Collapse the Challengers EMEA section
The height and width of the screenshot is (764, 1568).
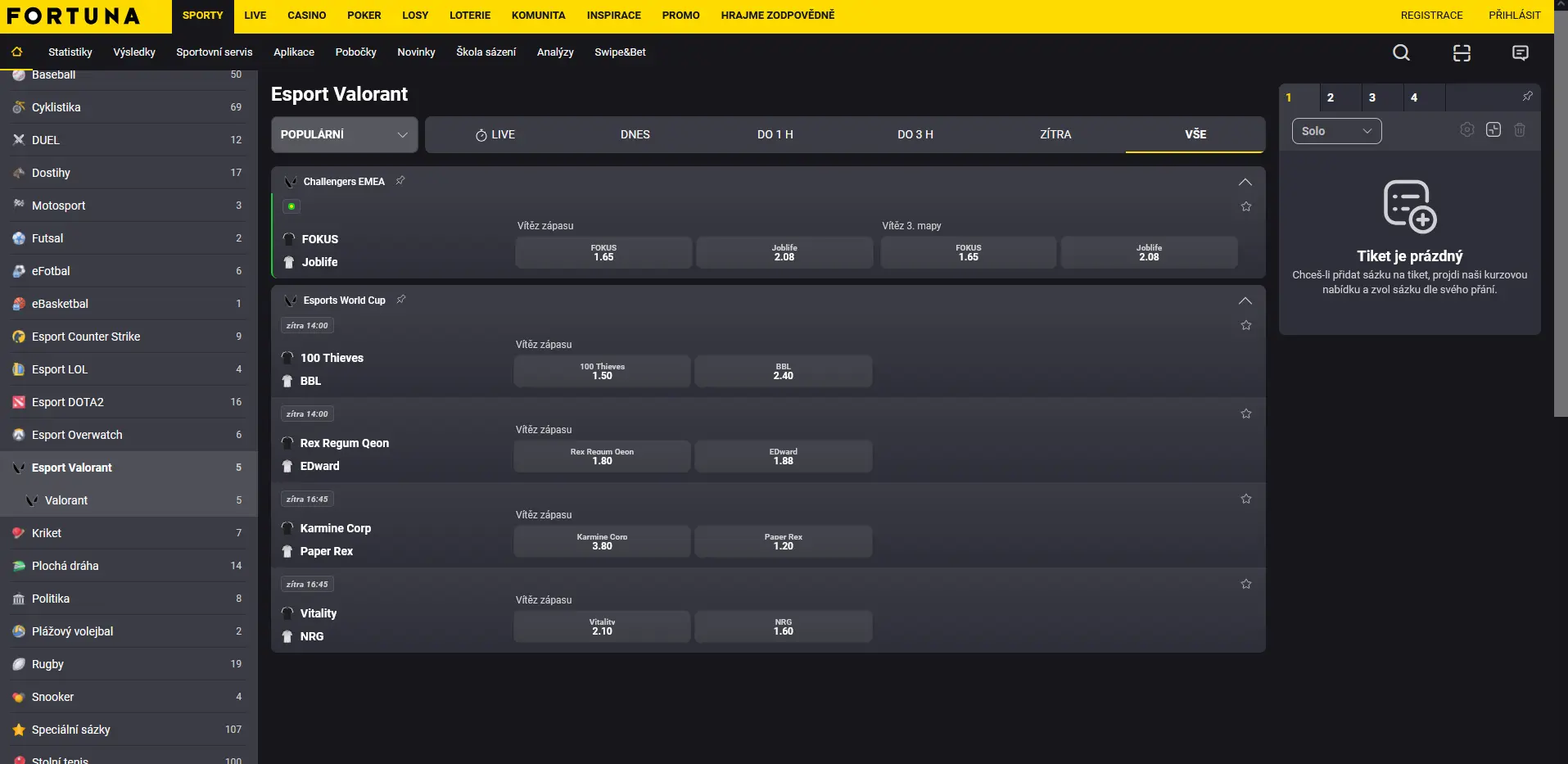tap(1245, 182)
